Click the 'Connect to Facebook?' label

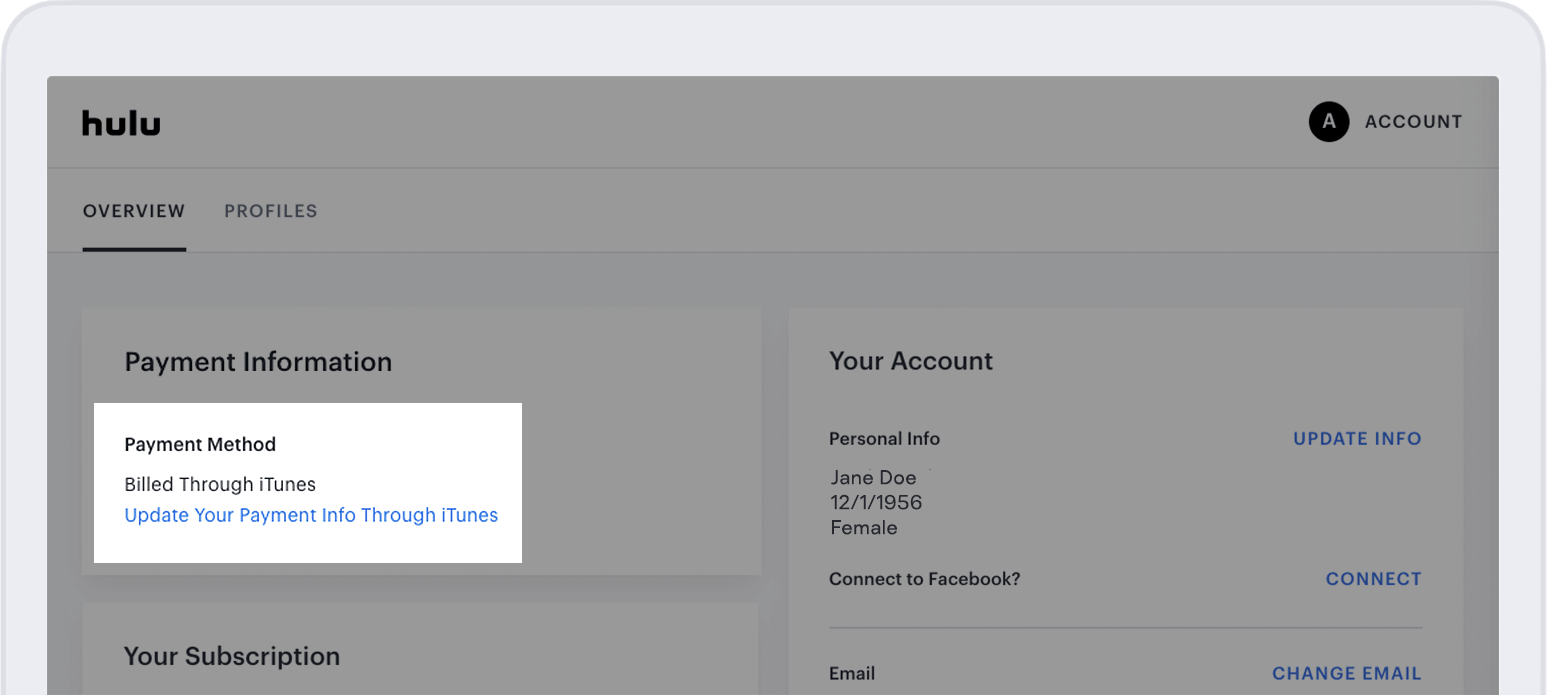925,579
